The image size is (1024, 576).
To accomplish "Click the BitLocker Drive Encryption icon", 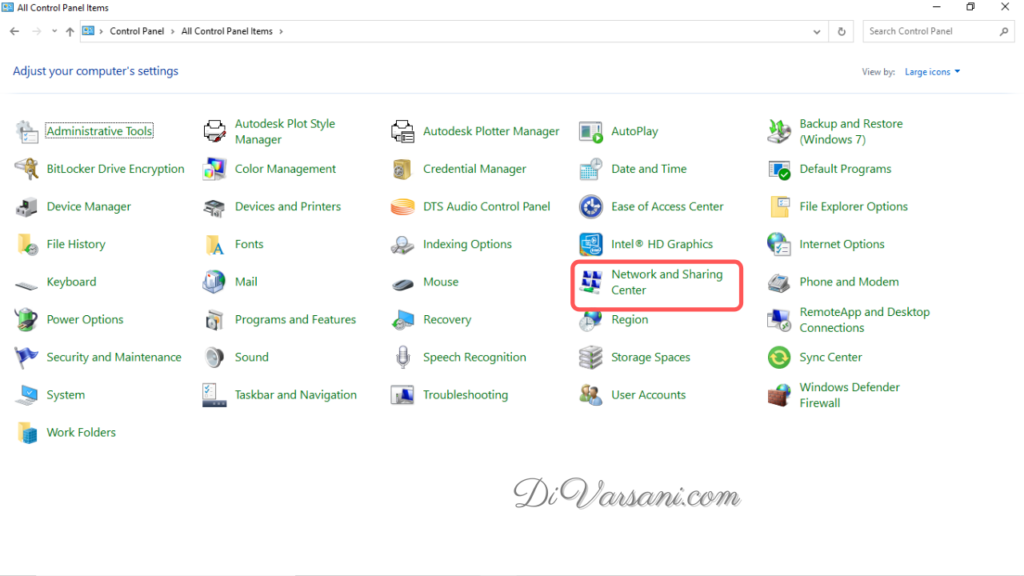I will click(27, 169).
